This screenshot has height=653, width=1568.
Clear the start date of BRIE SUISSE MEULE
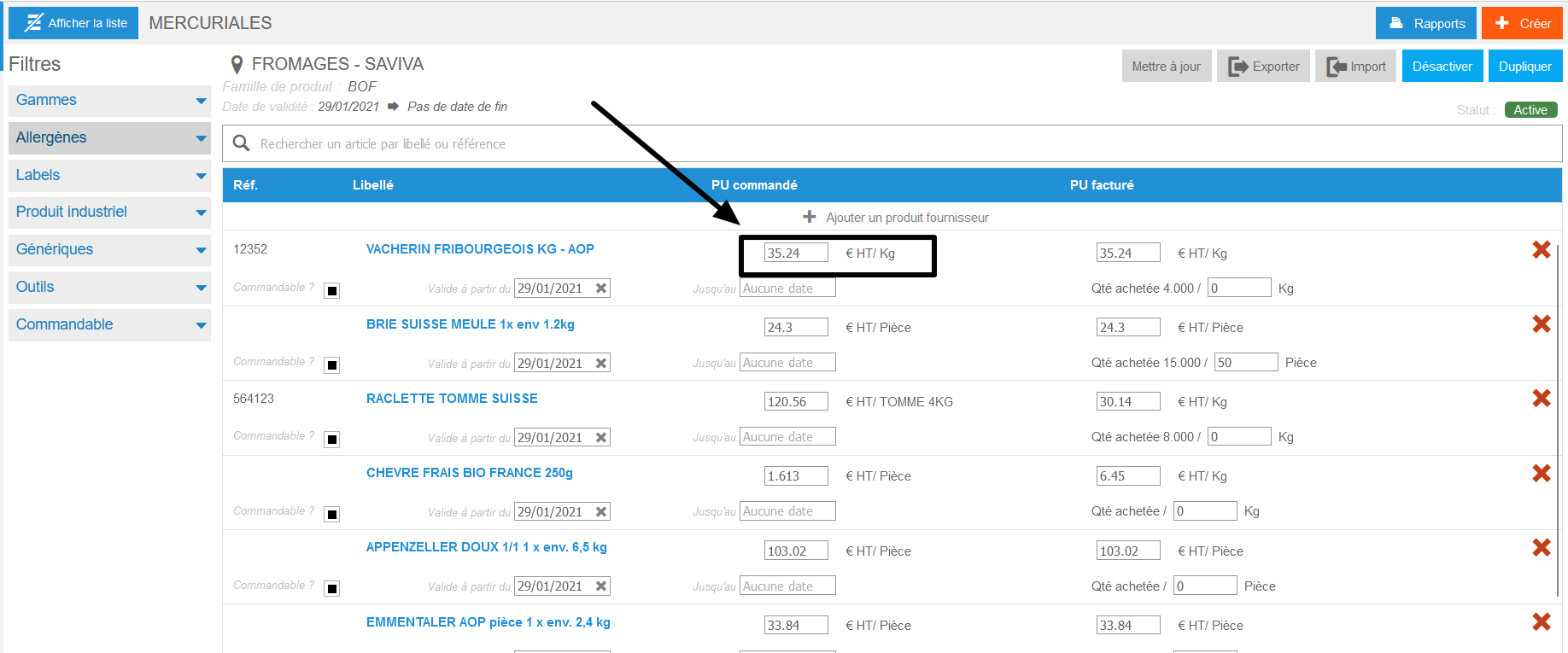[601, 363]
